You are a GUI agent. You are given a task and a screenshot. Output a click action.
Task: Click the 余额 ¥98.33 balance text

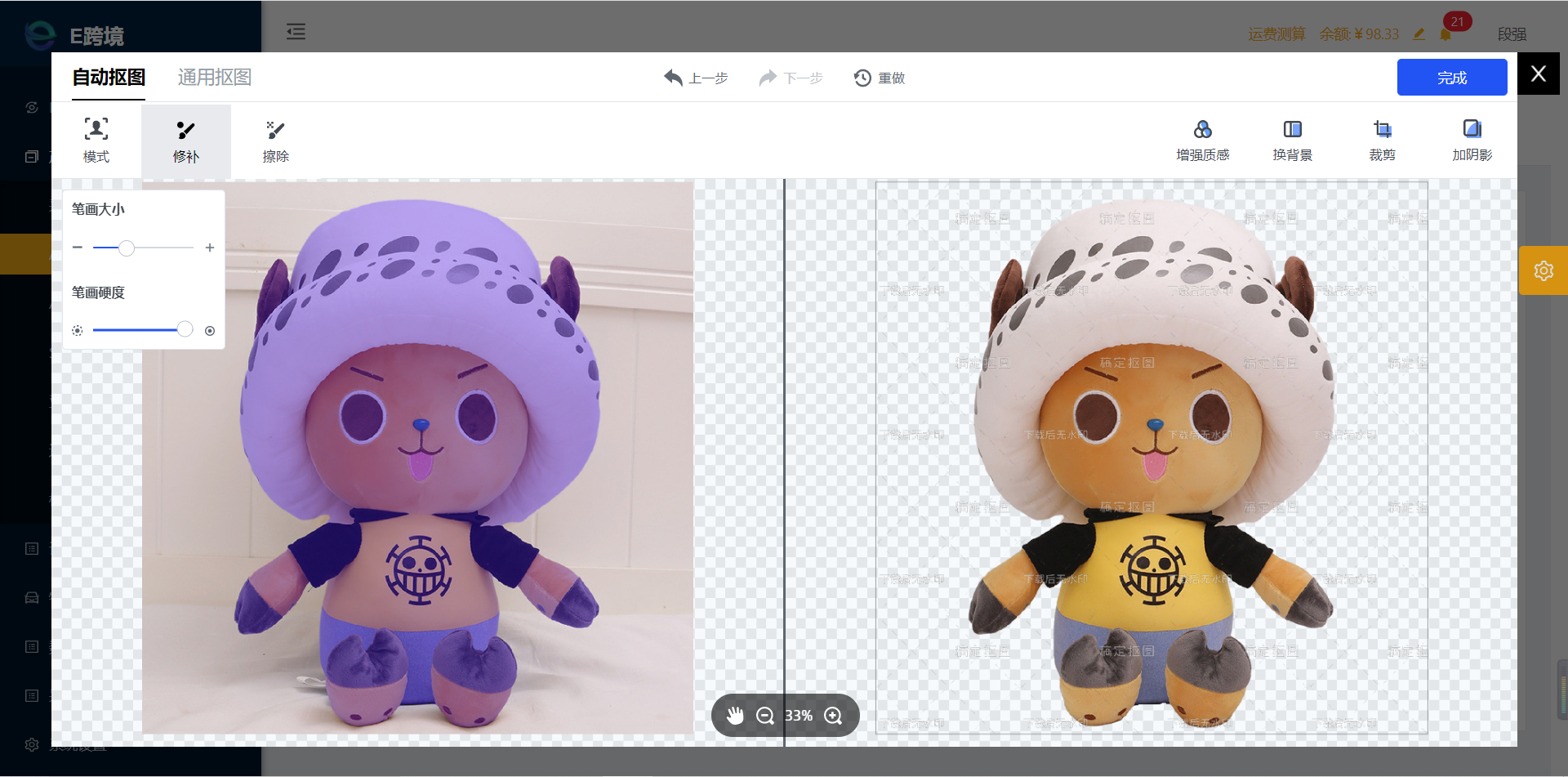[1359, 34]
